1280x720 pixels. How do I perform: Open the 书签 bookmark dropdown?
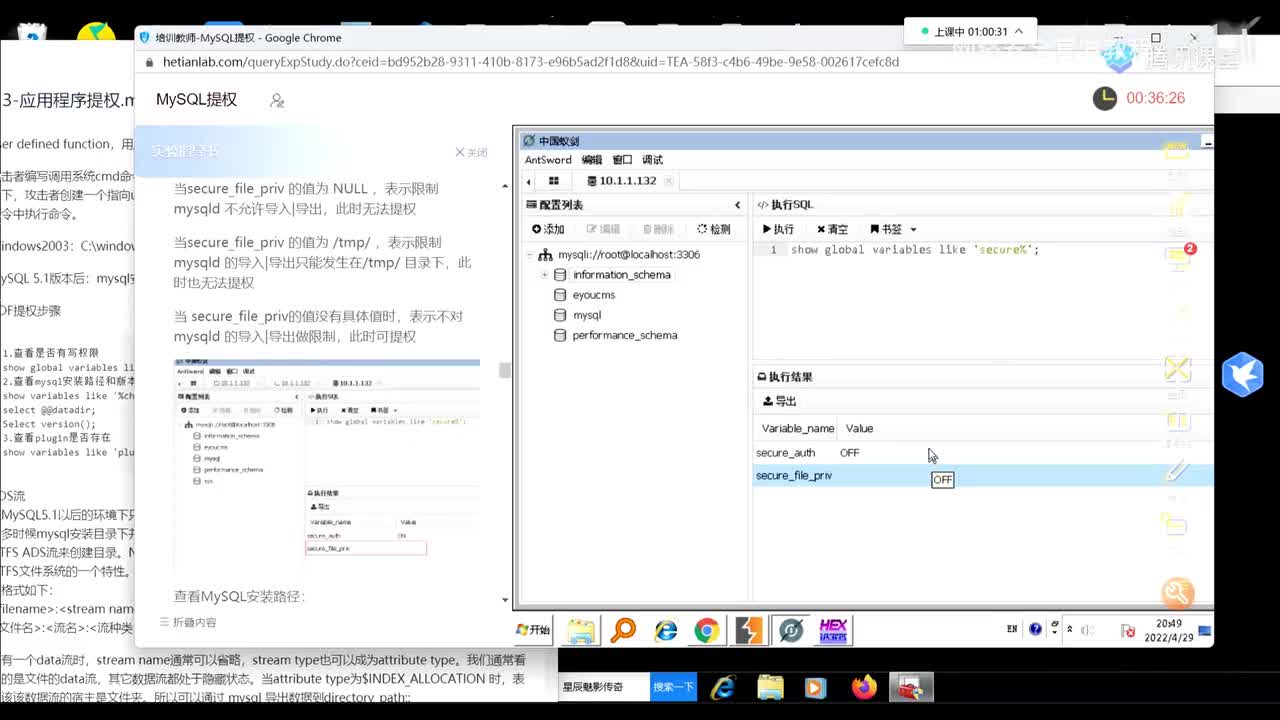tap(893, 229)
